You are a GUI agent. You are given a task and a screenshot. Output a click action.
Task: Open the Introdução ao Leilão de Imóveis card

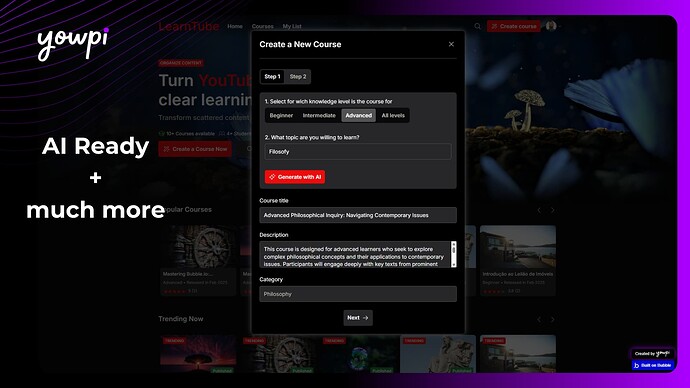(518, 260)
